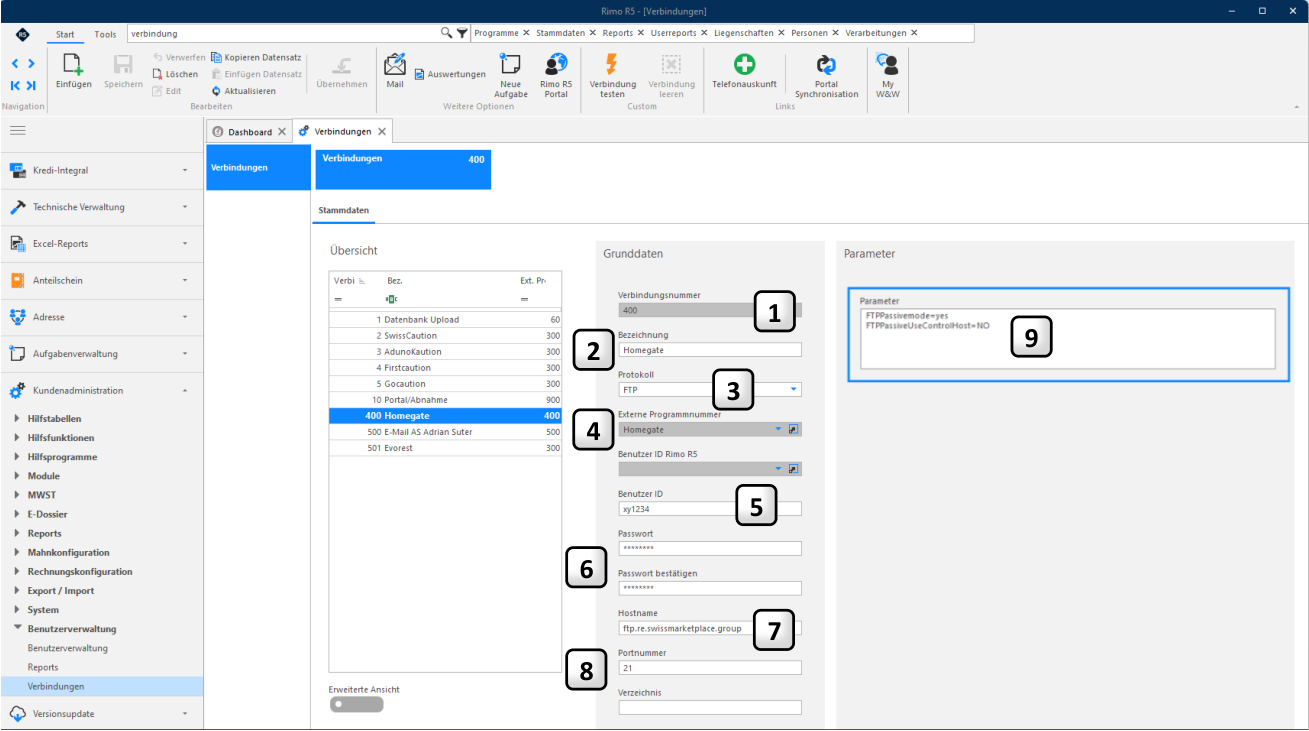Refresh data with Aktualisieren

click(x=243, y=91)
